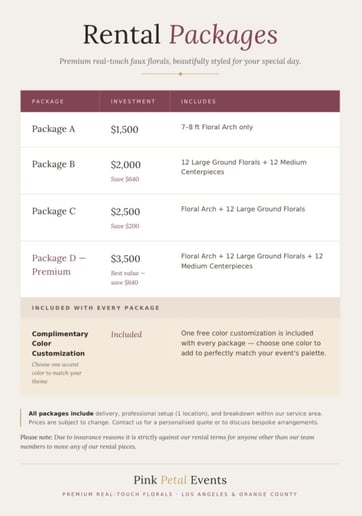This screenshot has height=516, width=362.
Task: Select the INVESTMENT column header
Action: click(133, 101)
